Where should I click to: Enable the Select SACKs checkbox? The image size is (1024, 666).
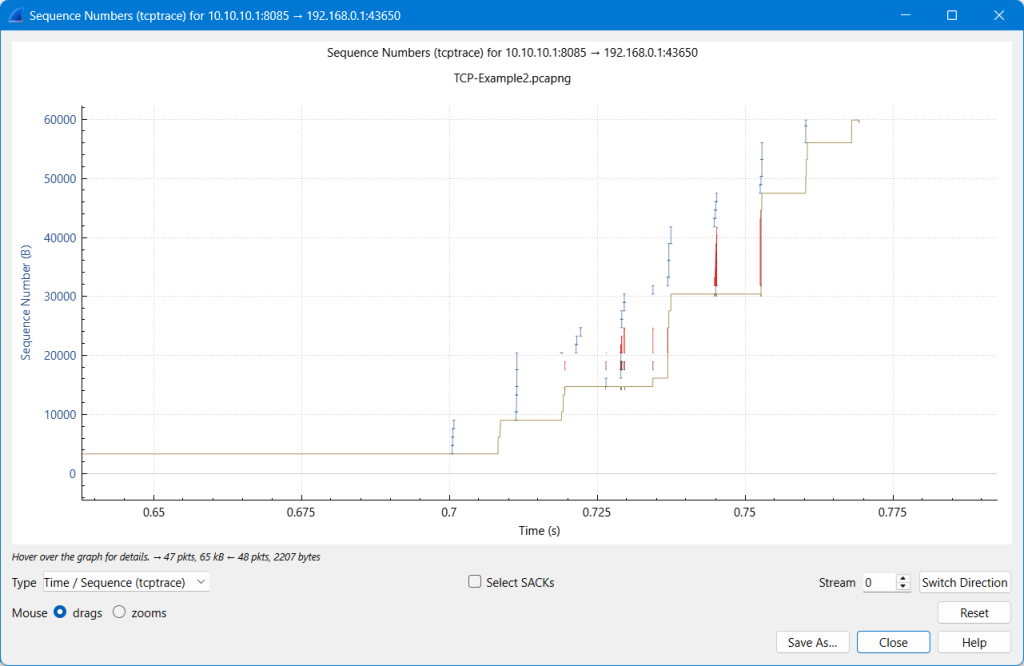[476, 582]
